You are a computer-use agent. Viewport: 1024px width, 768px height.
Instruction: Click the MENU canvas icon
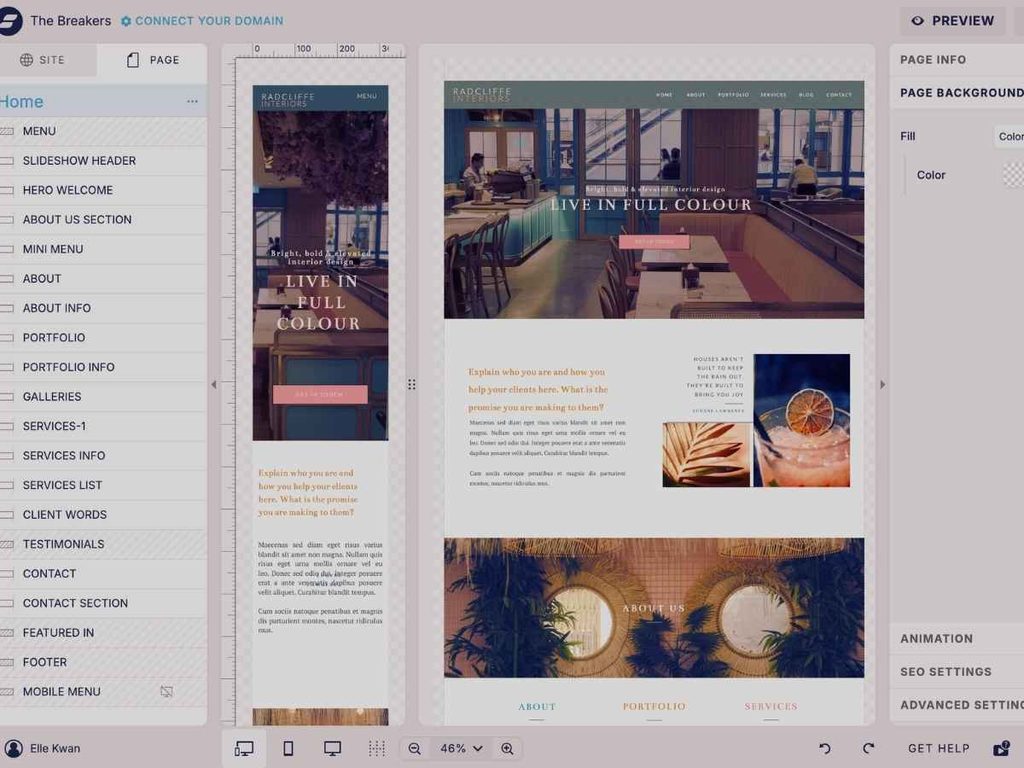click(7, 131)
